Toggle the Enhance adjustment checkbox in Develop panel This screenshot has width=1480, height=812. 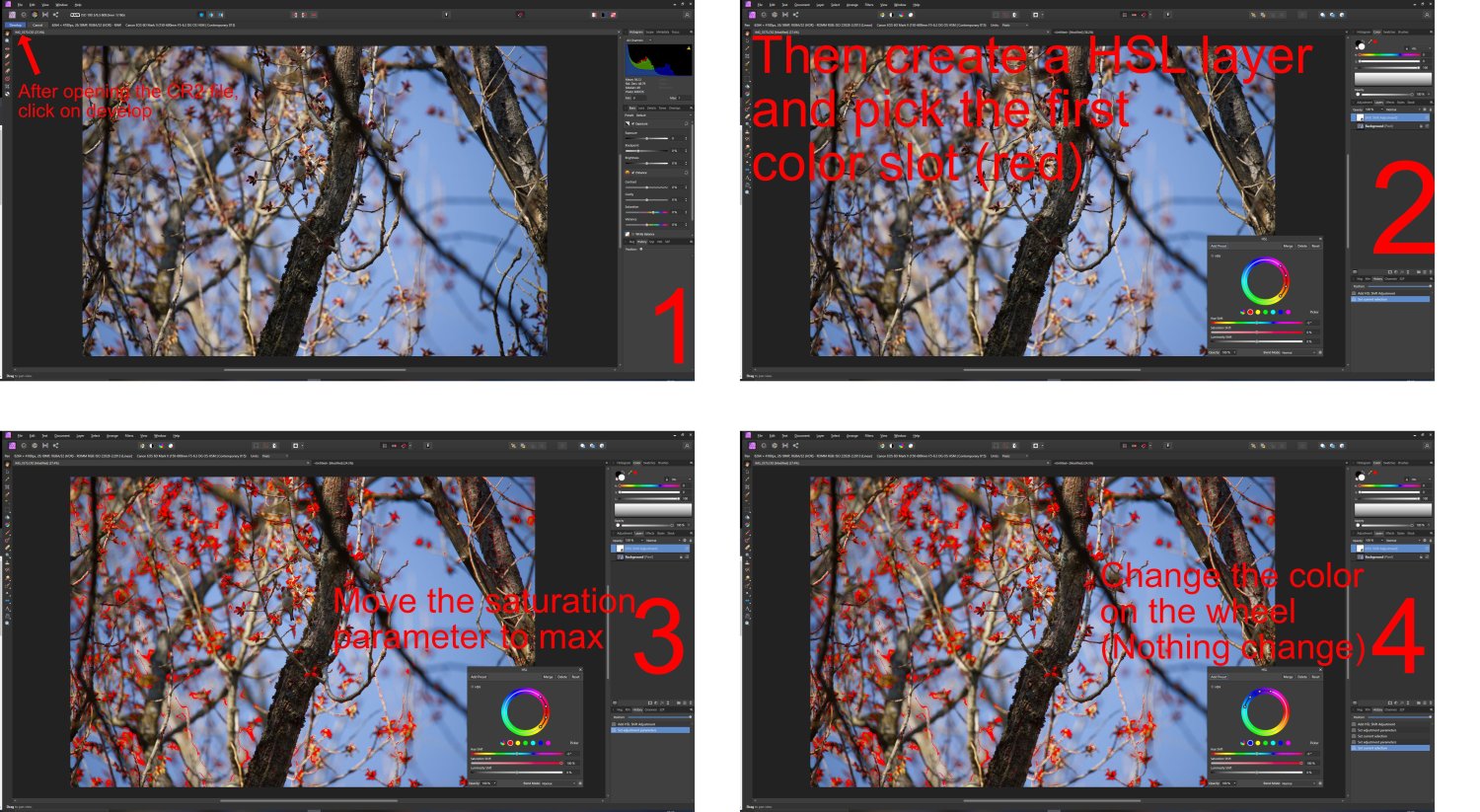[x=633, y=172]
